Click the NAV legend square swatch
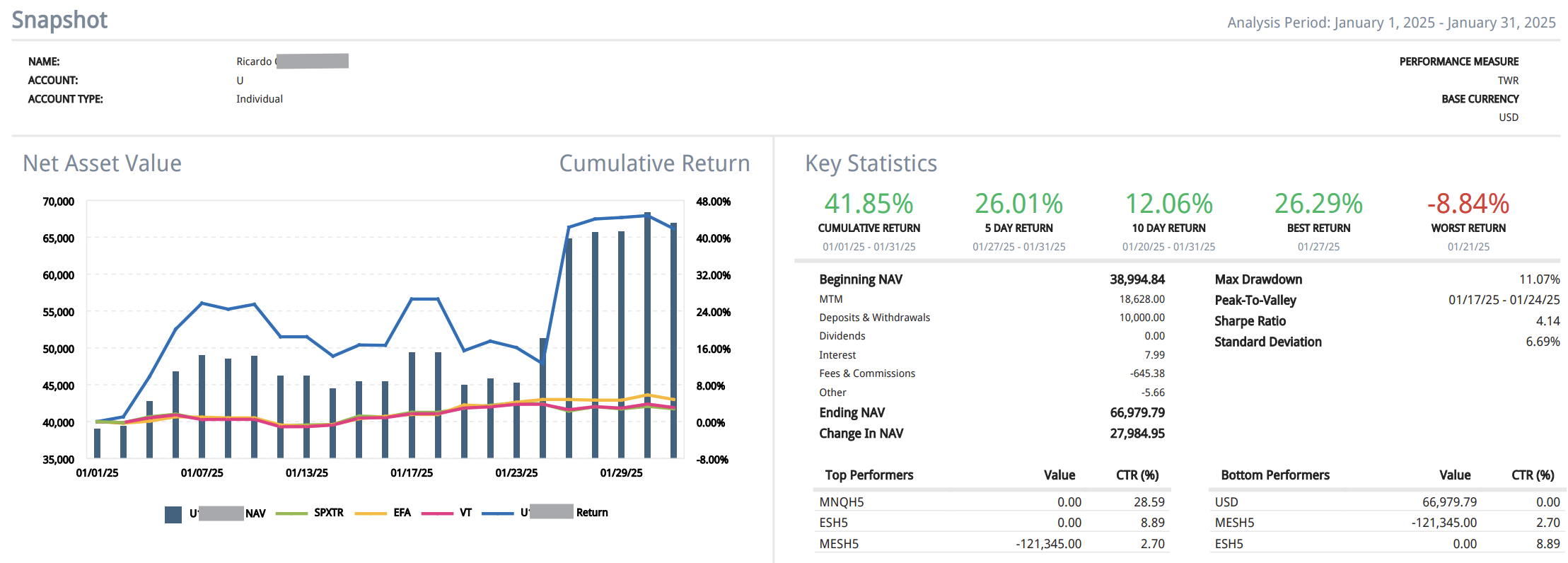The image size is (1568, 563). pyautogui.click(x=173, y=514)
